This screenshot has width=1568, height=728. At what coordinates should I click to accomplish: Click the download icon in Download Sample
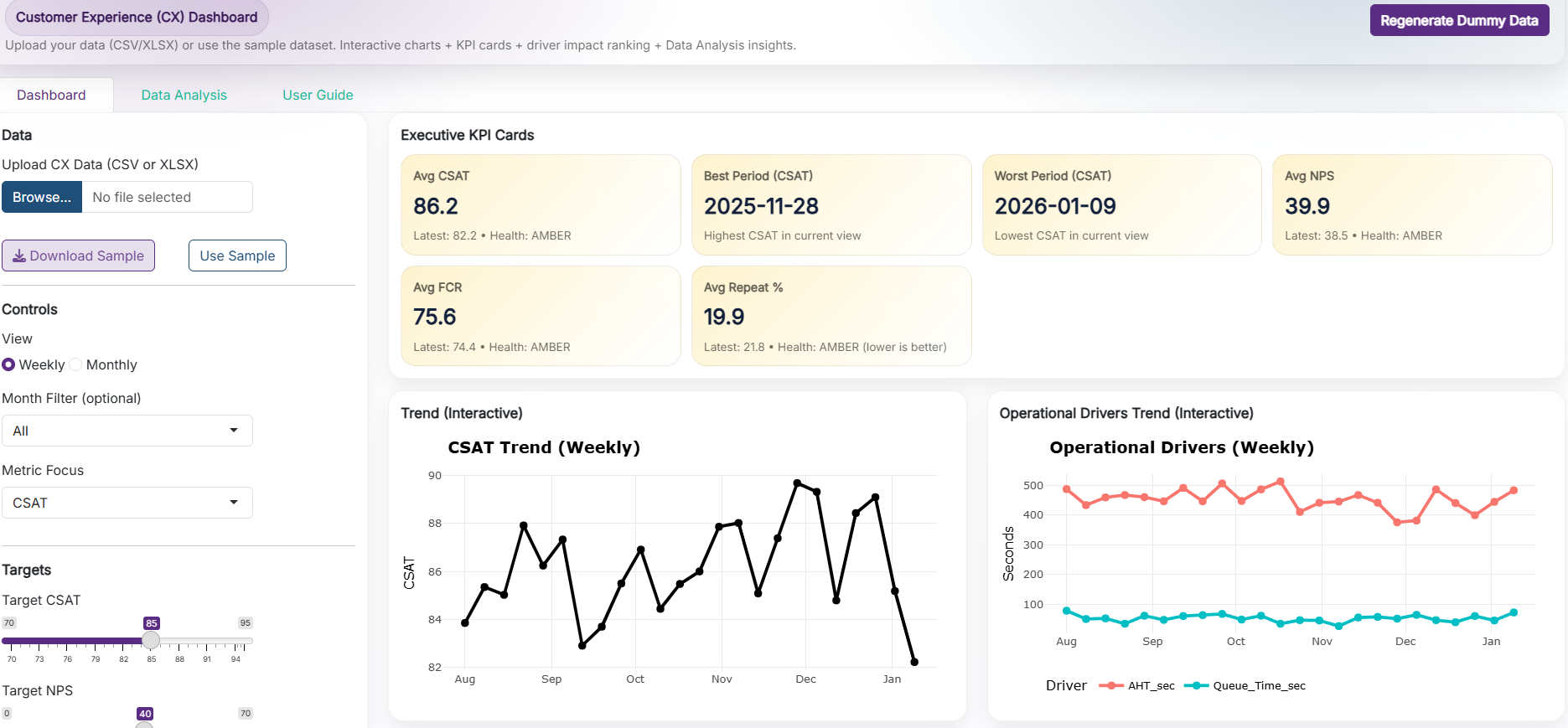18,256
